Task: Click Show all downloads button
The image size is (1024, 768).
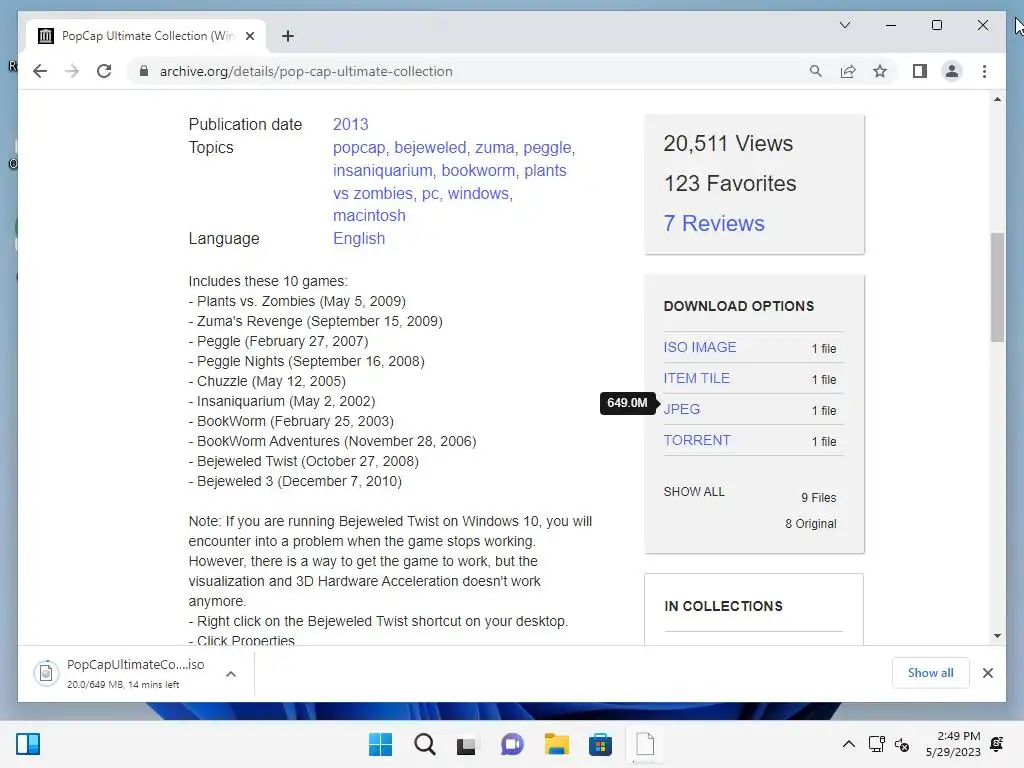Action: 930,673
